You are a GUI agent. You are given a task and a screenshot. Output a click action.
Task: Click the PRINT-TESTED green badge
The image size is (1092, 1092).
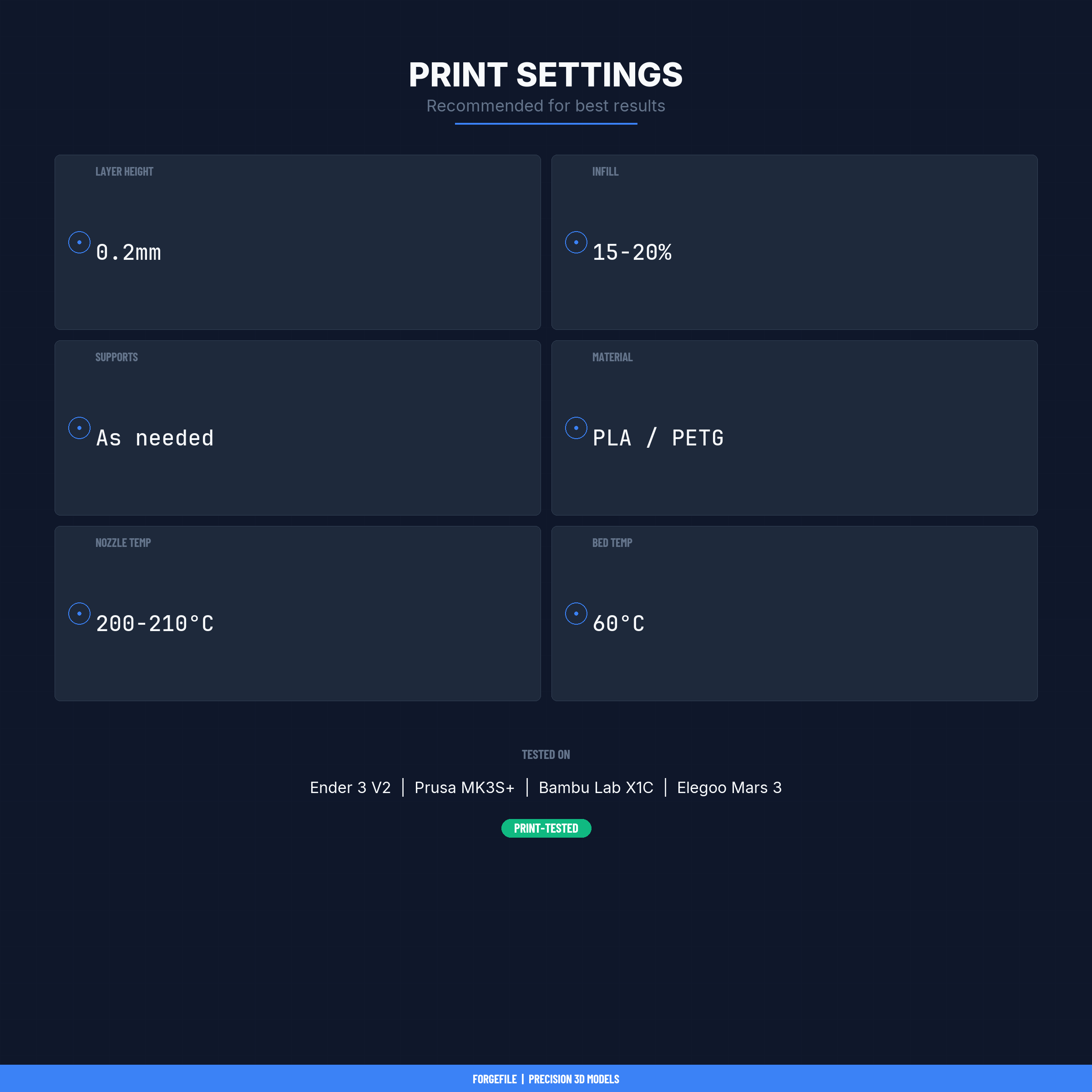546,828
